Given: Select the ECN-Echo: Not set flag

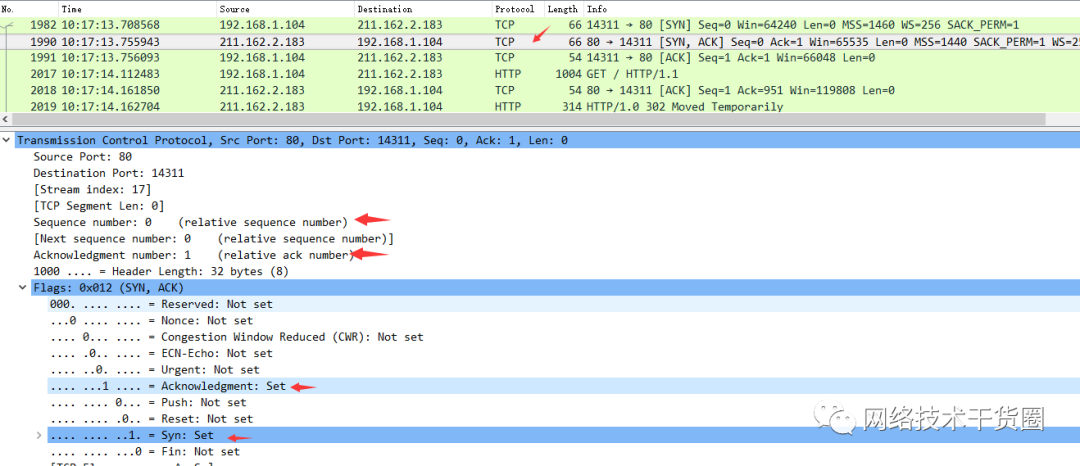Looking at the screenshot, I should coord(161,353).
